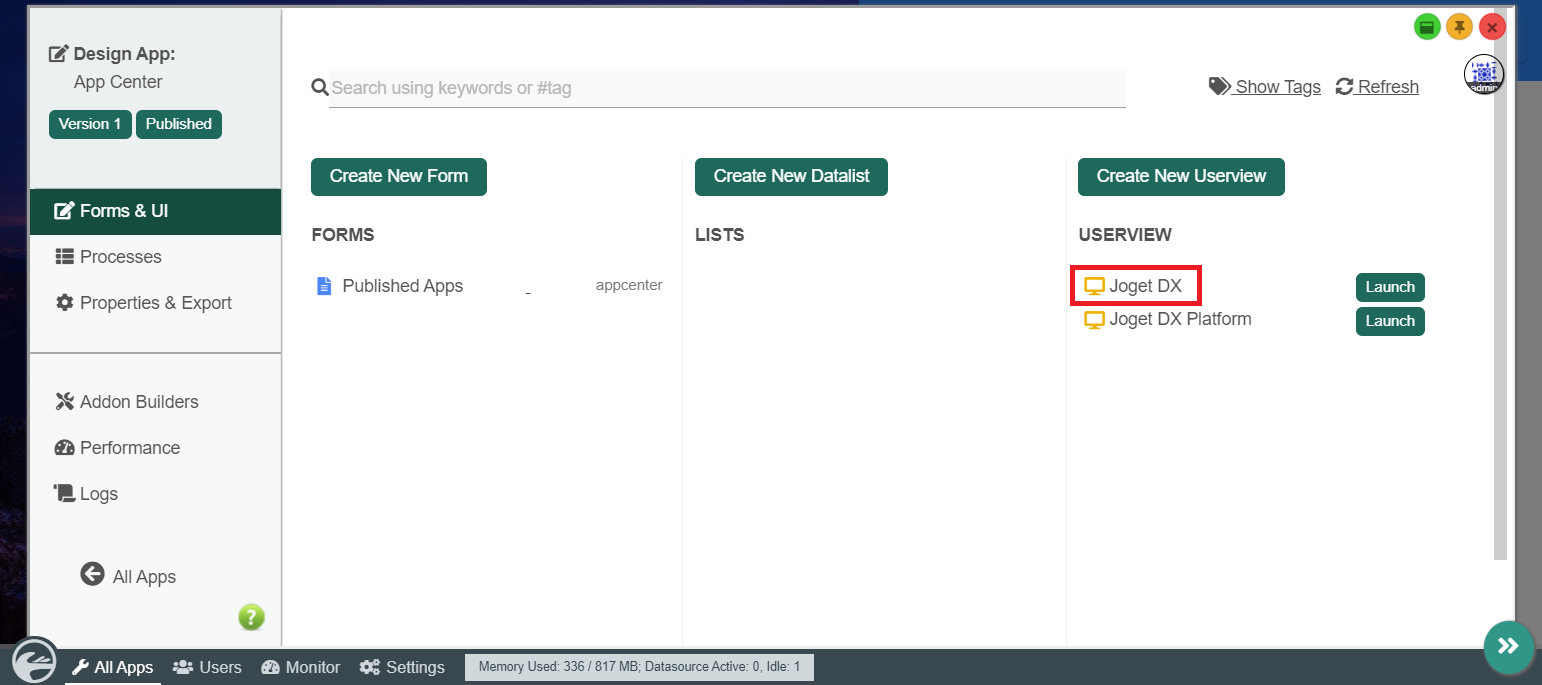The image size is (1542, 685).
Task: Click the search magnifier icon
Action: (x=320, y=88)
